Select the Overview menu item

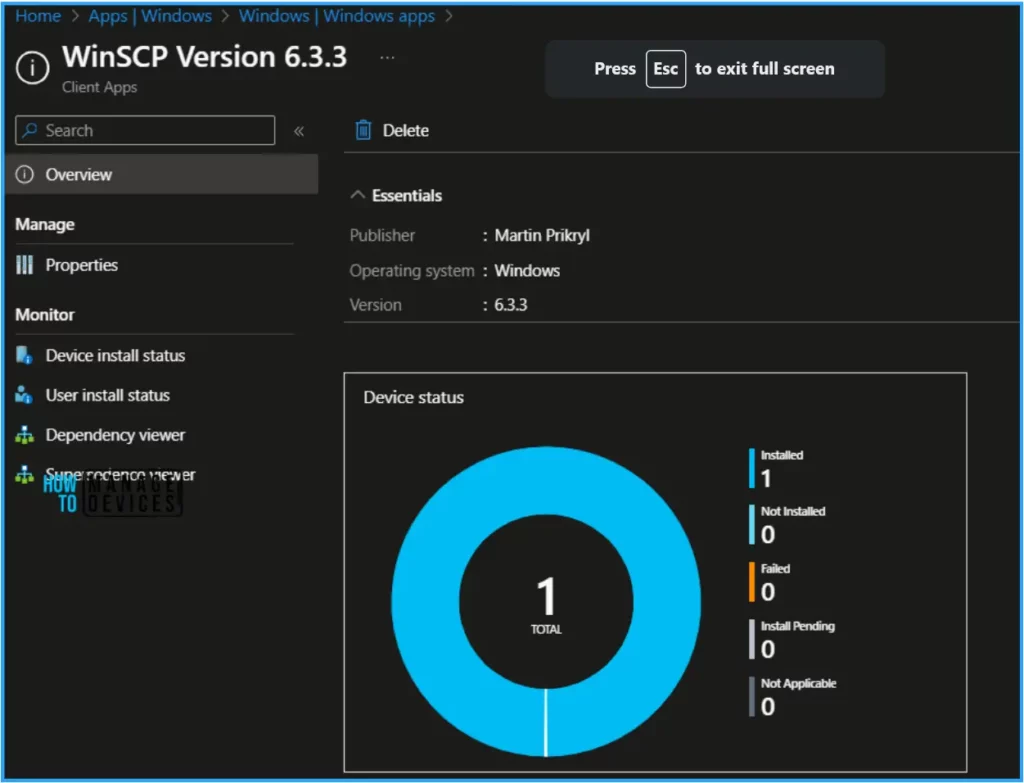point(162,174)
